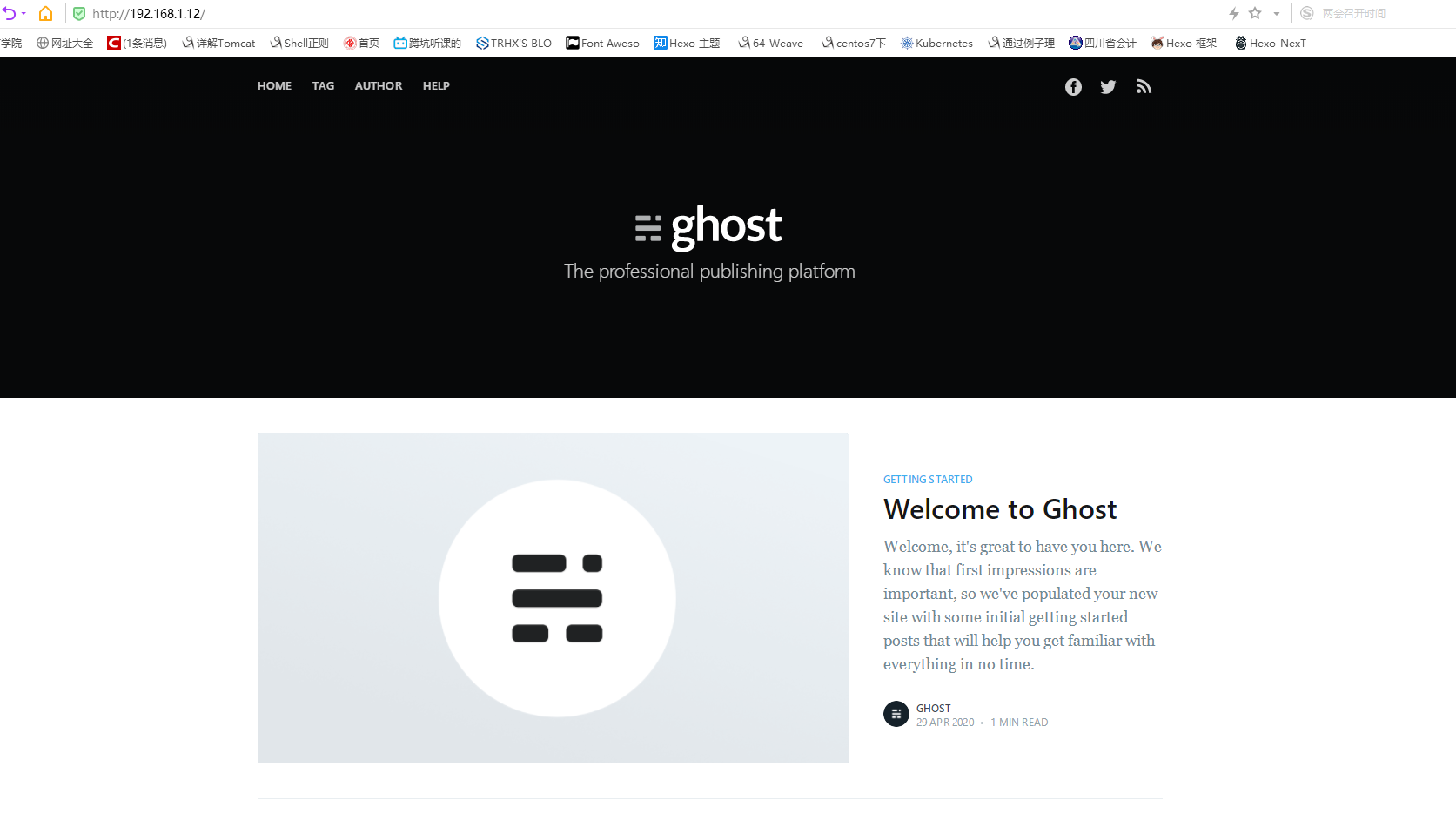This screenshot has width=1456, height=834.
Task: Click the undo/back arrow icon in browser
Action: coord(10,13)
